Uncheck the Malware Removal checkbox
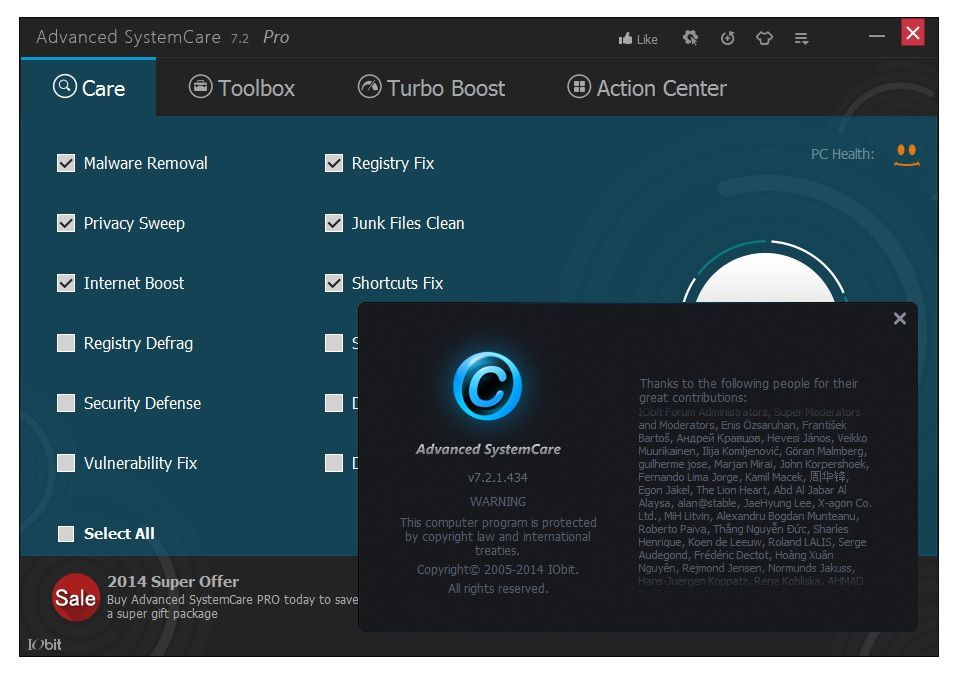 coord(66,163)
